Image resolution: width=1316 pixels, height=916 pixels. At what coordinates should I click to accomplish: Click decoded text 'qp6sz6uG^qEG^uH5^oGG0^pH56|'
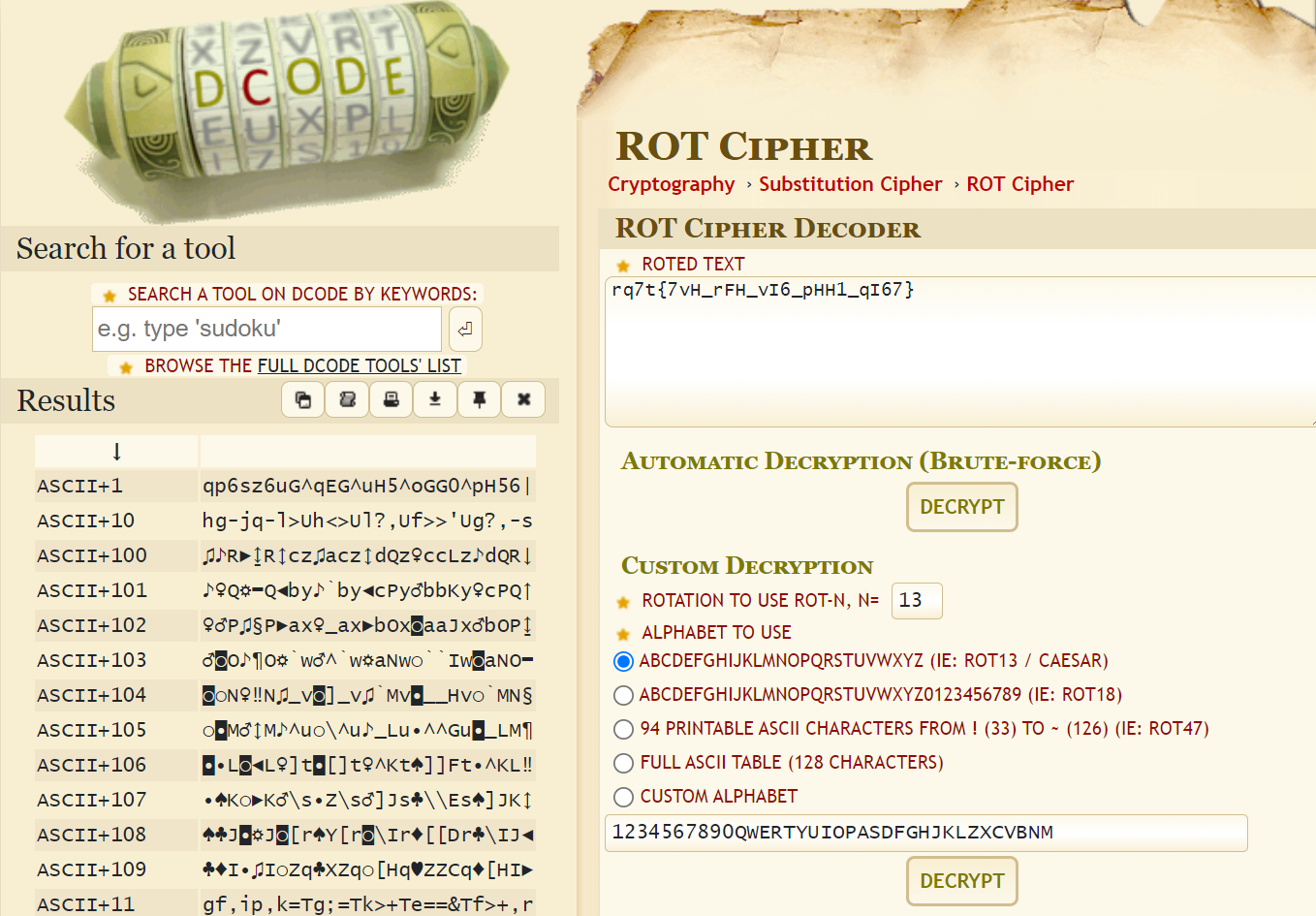click(x=367, y=486)
